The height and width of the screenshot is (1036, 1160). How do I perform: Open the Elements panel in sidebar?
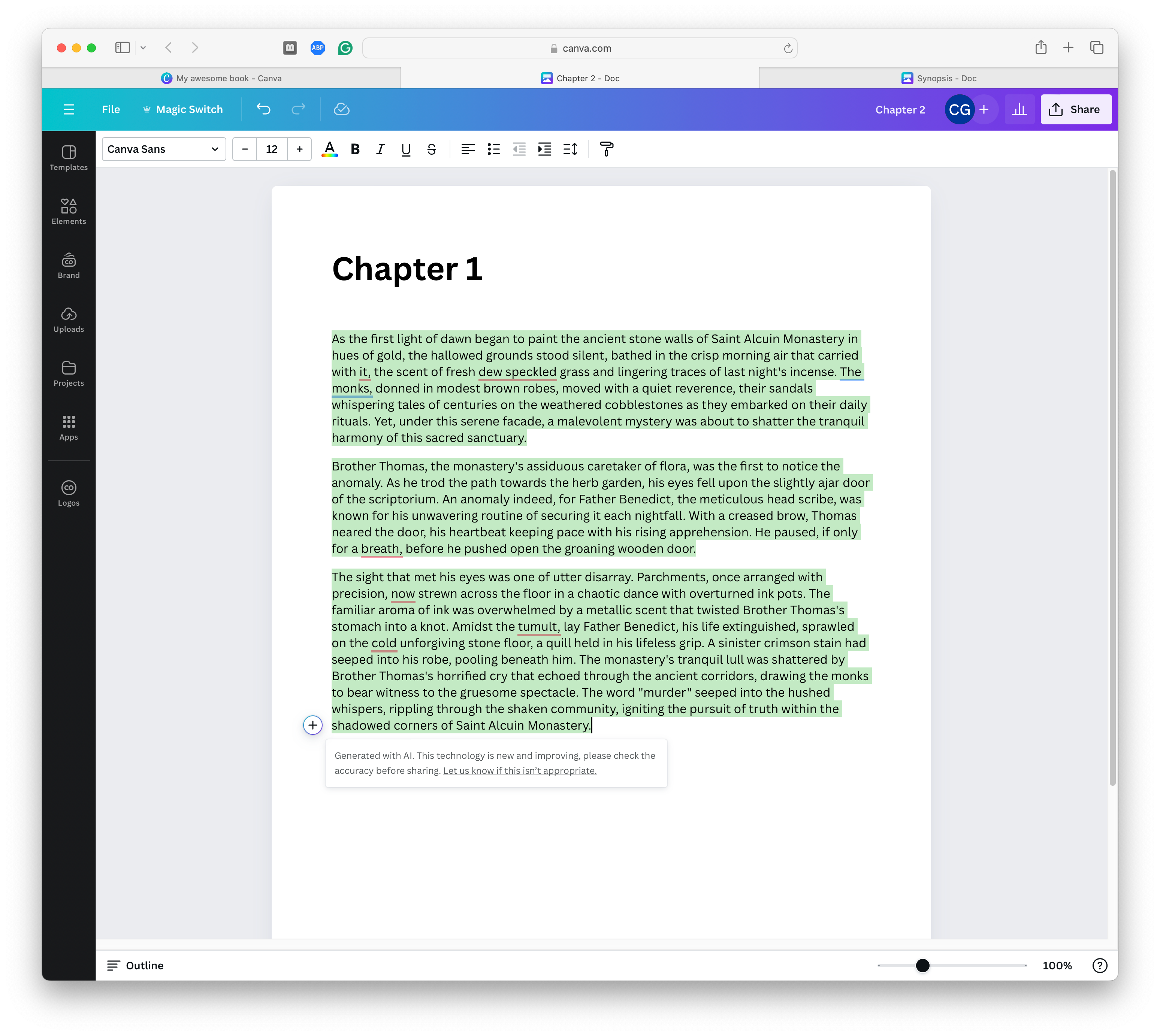(68, 211)
